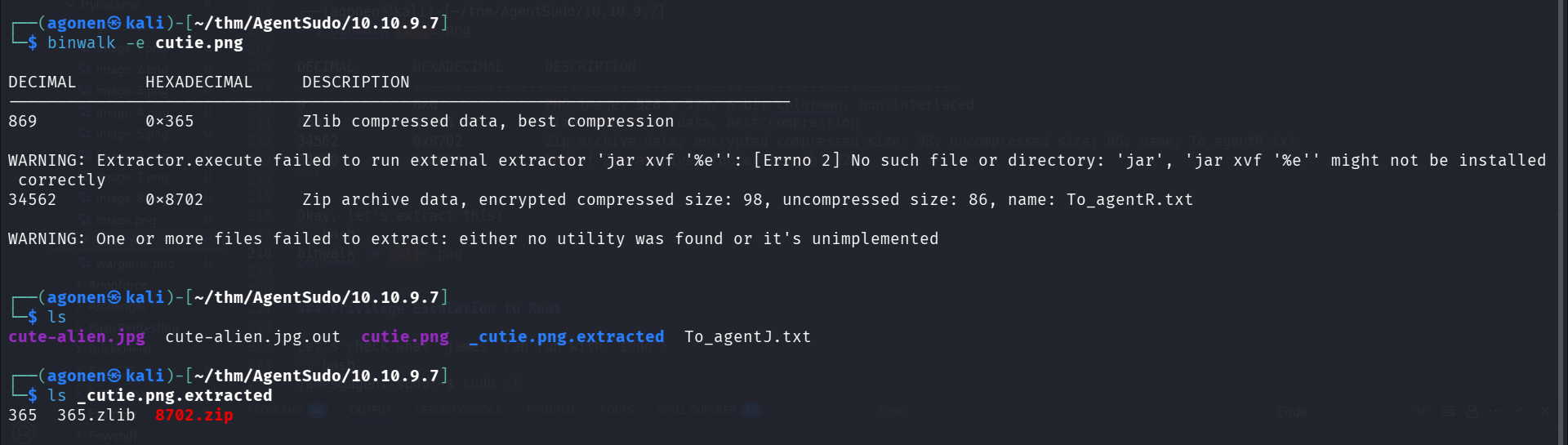Screen dimensions: 1568x445
Task: Click the wargame.png file icon
Action: coord(85,264)
